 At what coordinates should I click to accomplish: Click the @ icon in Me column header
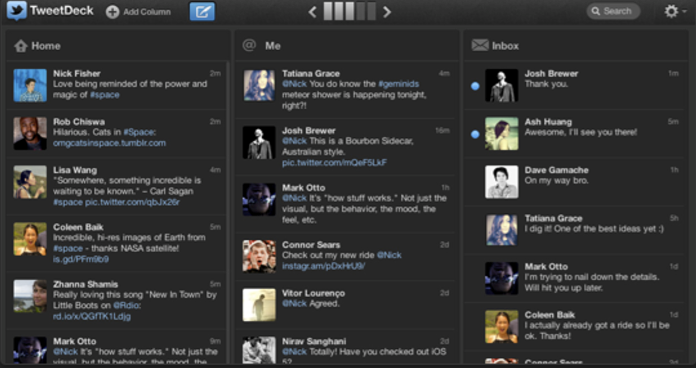[249, 45]
